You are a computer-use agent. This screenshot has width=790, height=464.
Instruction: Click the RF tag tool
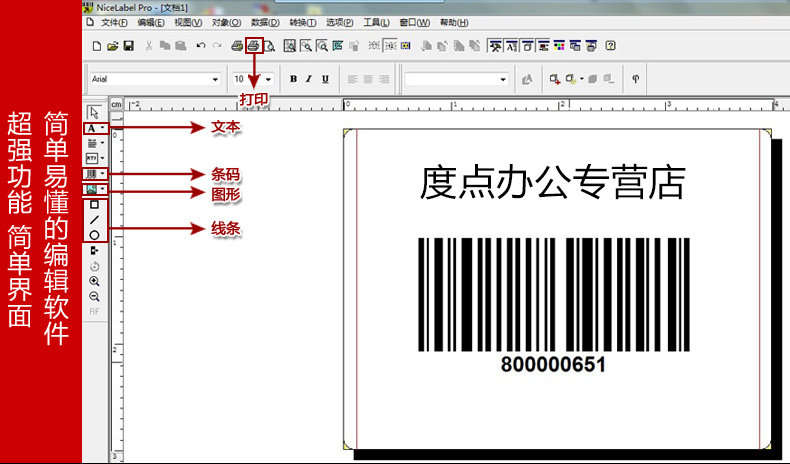(94, 312)
